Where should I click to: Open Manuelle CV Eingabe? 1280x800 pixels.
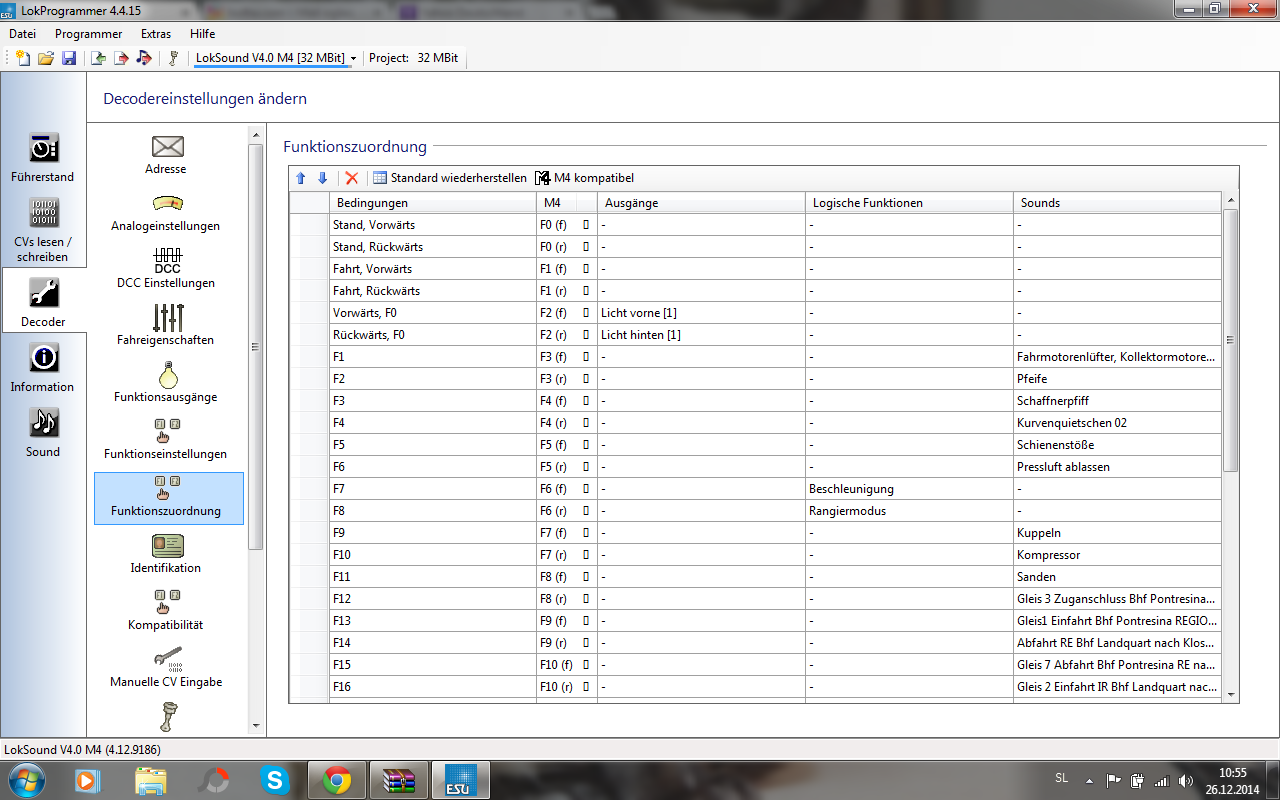(168, 667)
